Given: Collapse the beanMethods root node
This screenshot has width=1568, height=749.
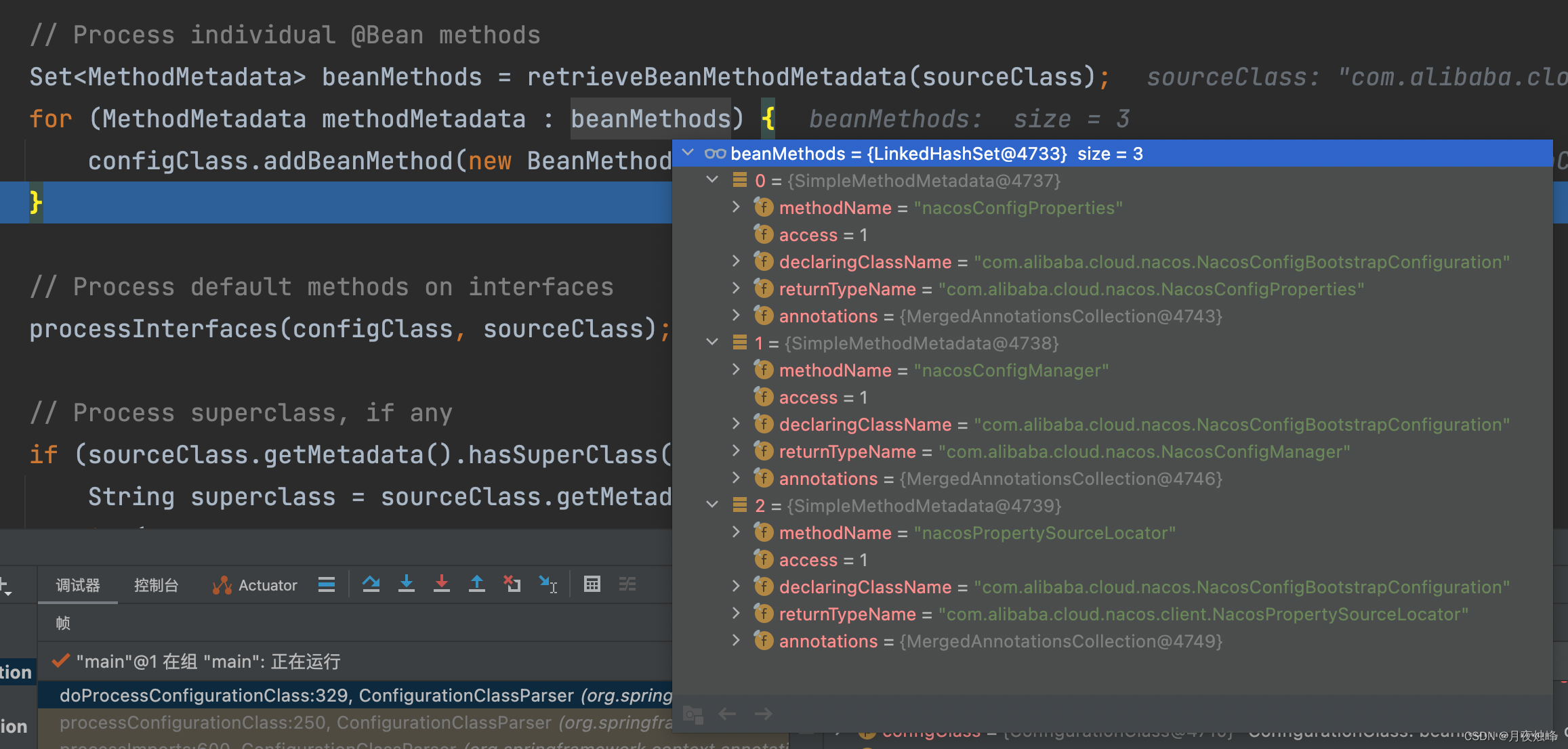Looking at the screenshot, I should pos(688,153).
